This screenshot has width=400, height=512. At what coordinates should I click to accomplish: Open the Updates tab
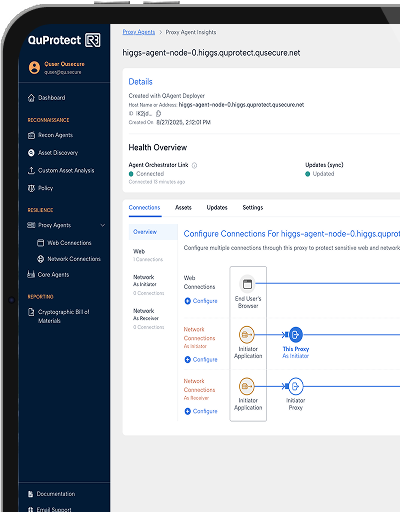(217, 208)
